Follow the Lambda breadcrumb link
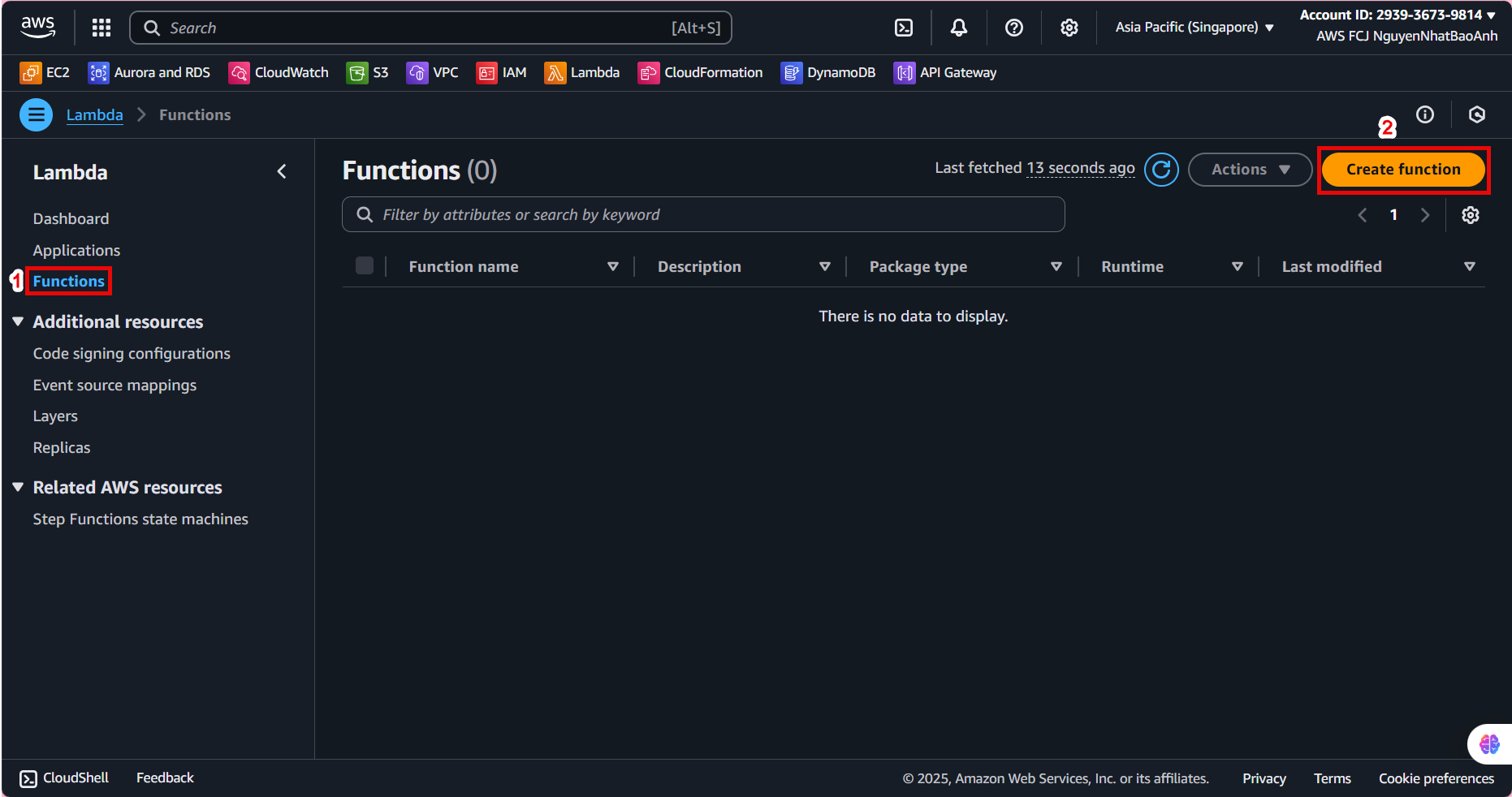Screen dimensions: 1512x797 coord(94,114)
